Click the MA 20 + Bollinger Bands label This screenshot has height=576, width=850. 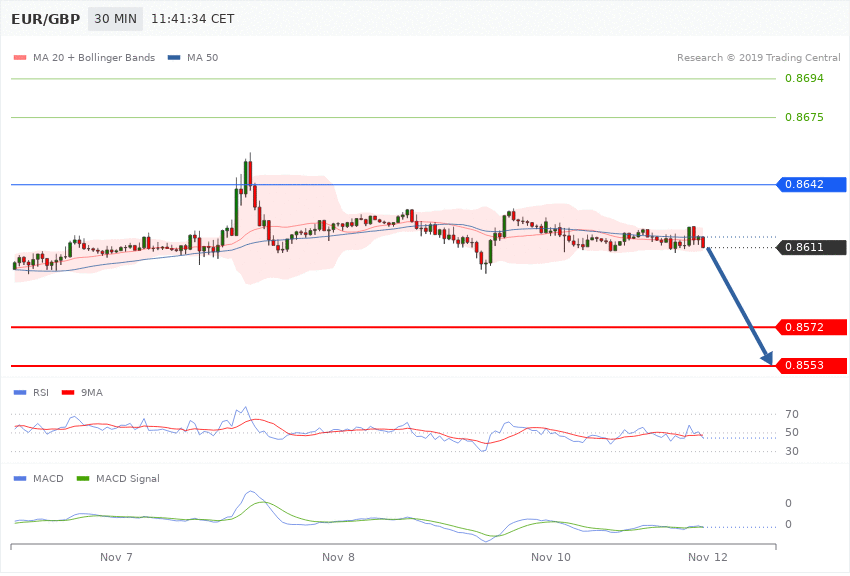94,57
